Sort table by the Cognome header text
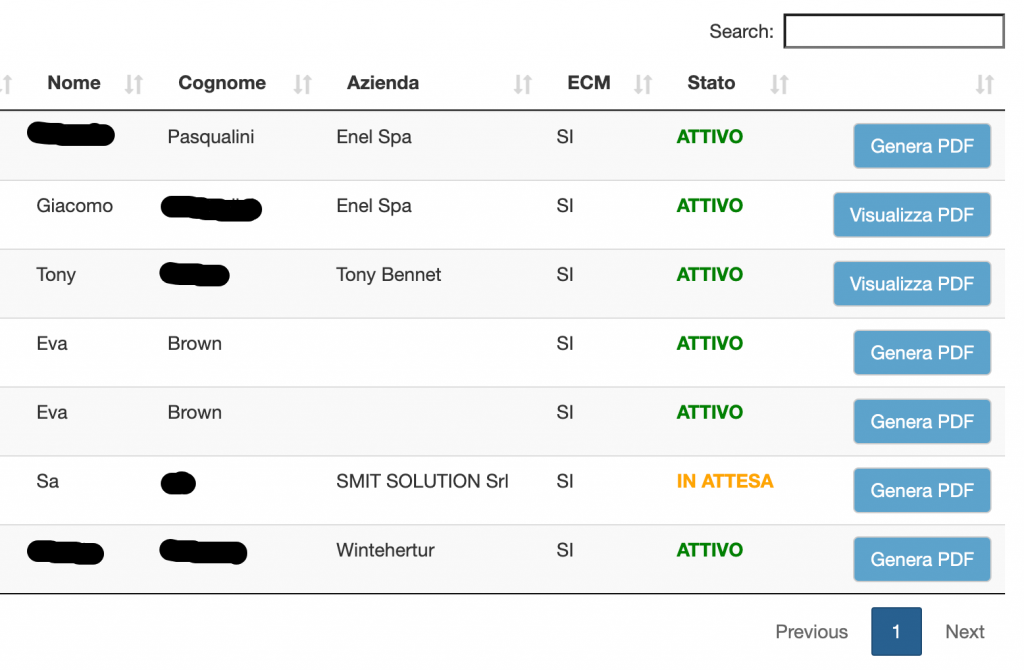 [222, 83]
